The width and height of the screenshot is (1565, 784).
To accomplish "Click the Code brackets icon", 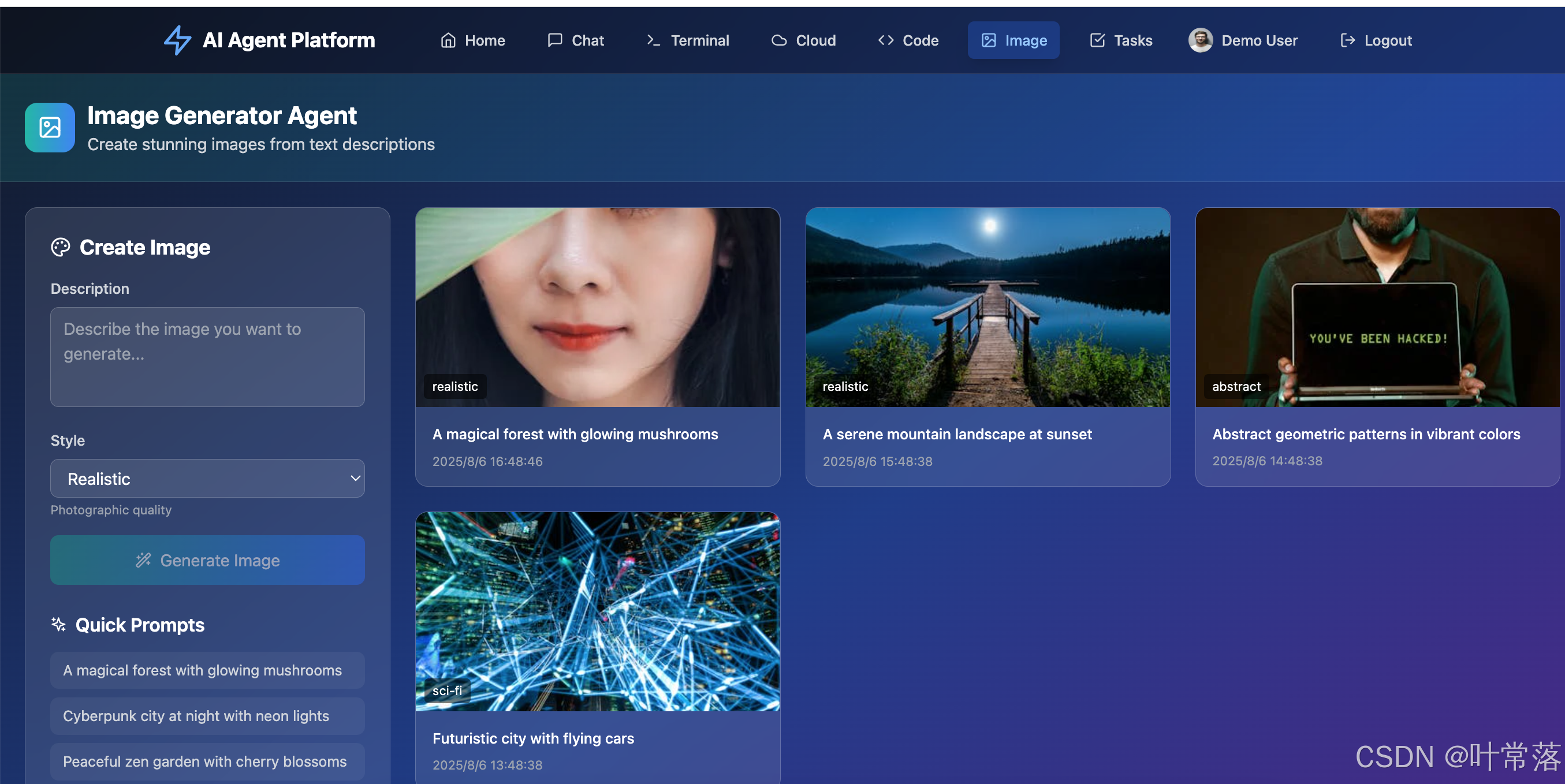I will 885,40.
